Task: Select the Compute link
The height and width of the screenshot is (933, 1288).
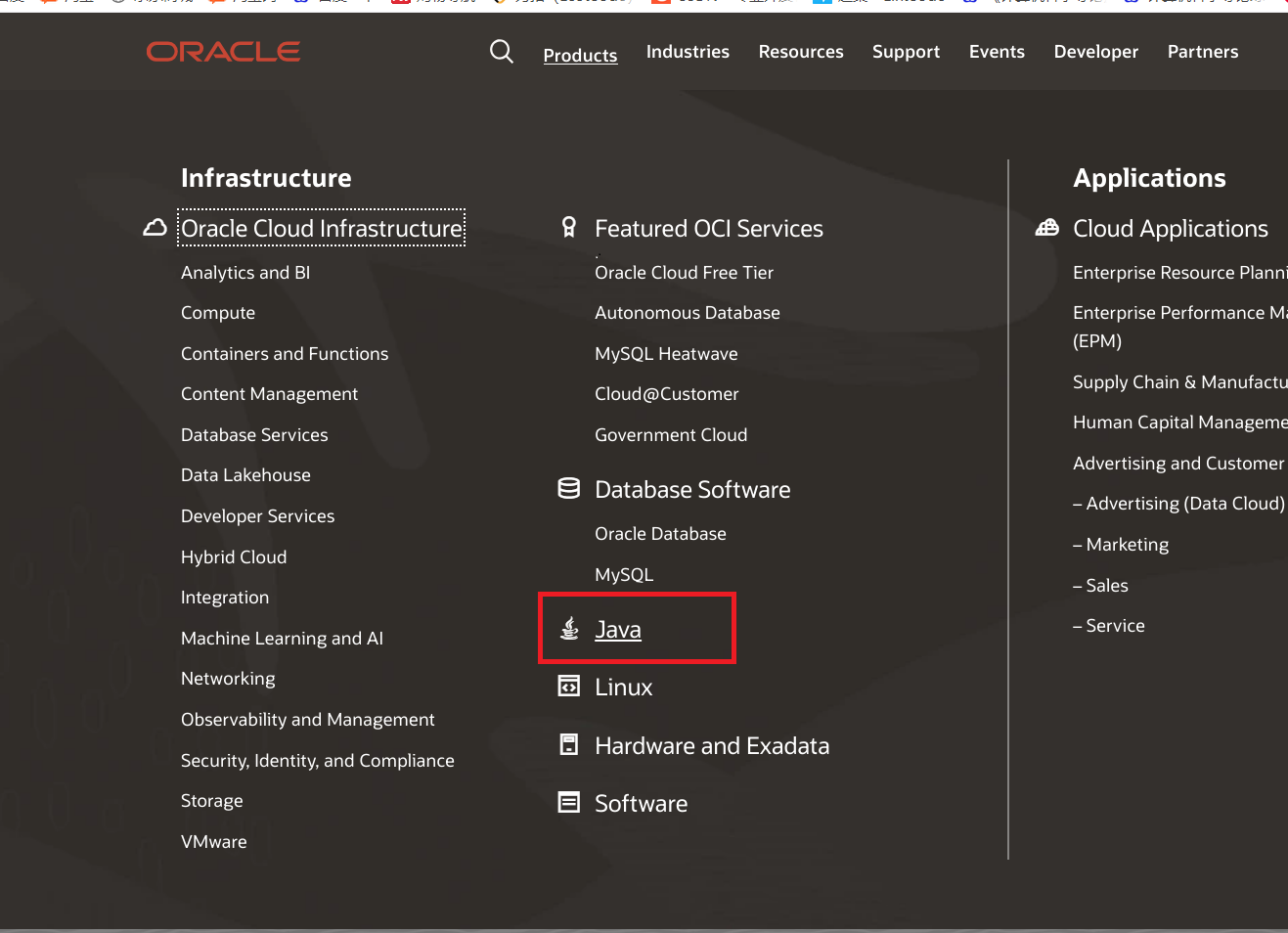Action: [218, 313]
